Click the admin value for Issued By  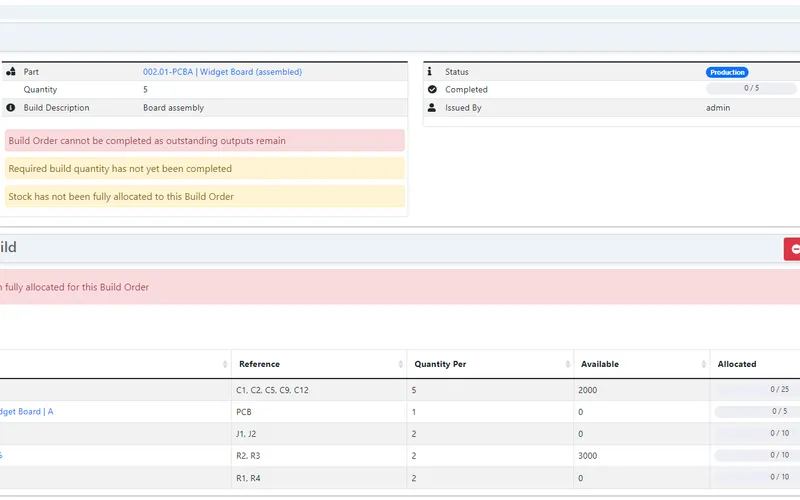point(717,108)
